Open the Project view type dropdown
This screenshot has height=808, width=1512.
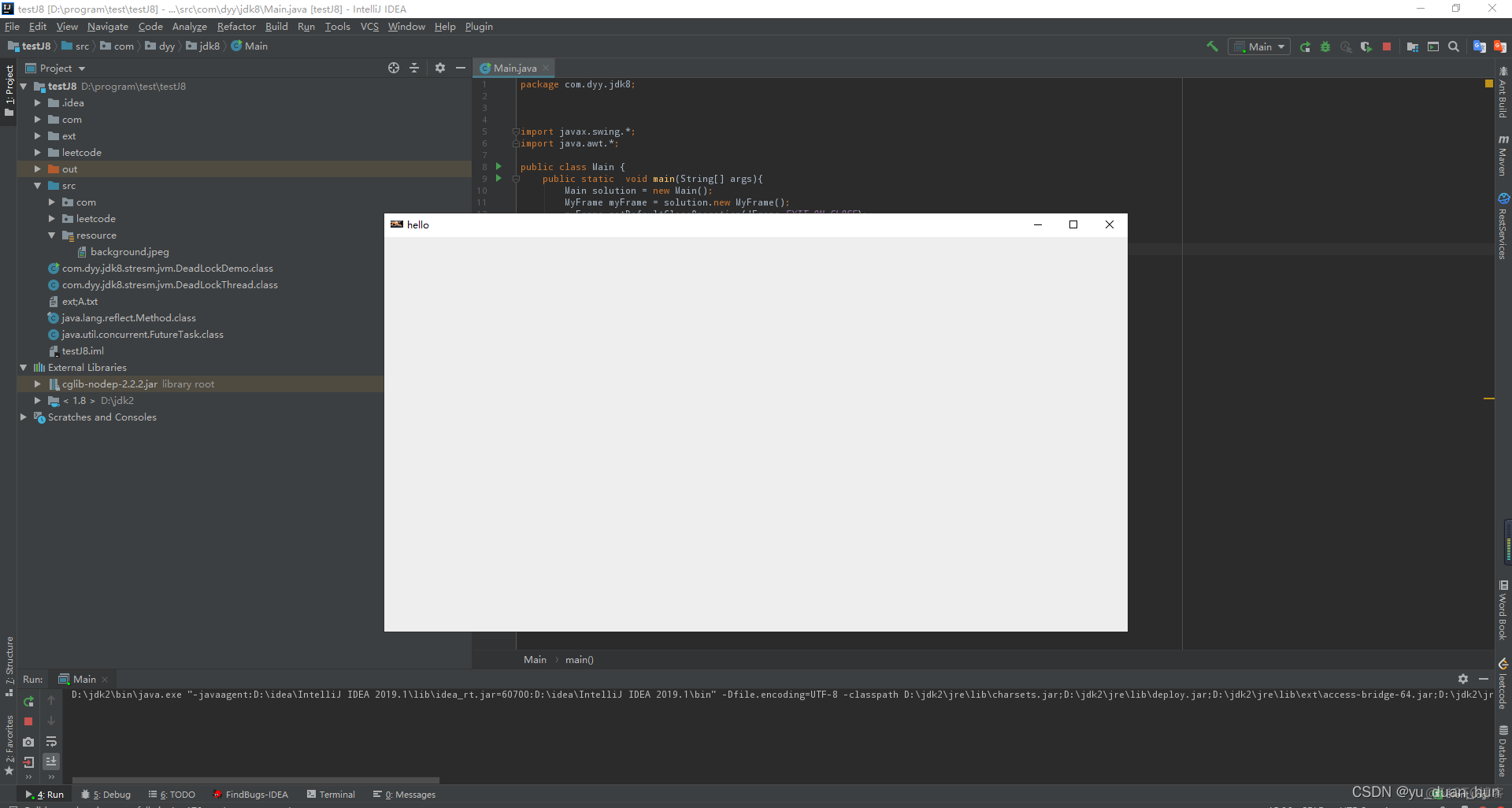click(x=55, y=69)
